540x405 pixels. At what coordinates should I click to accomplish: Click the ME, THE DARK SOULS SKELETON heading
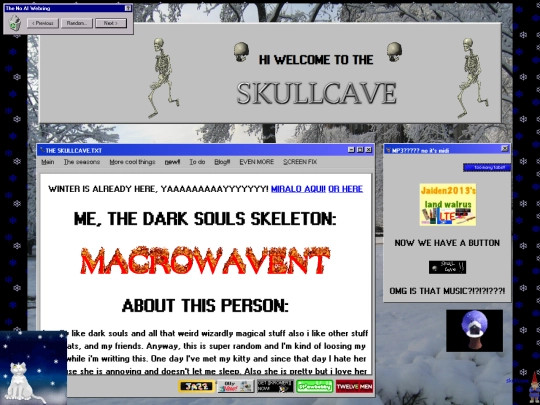205,219
